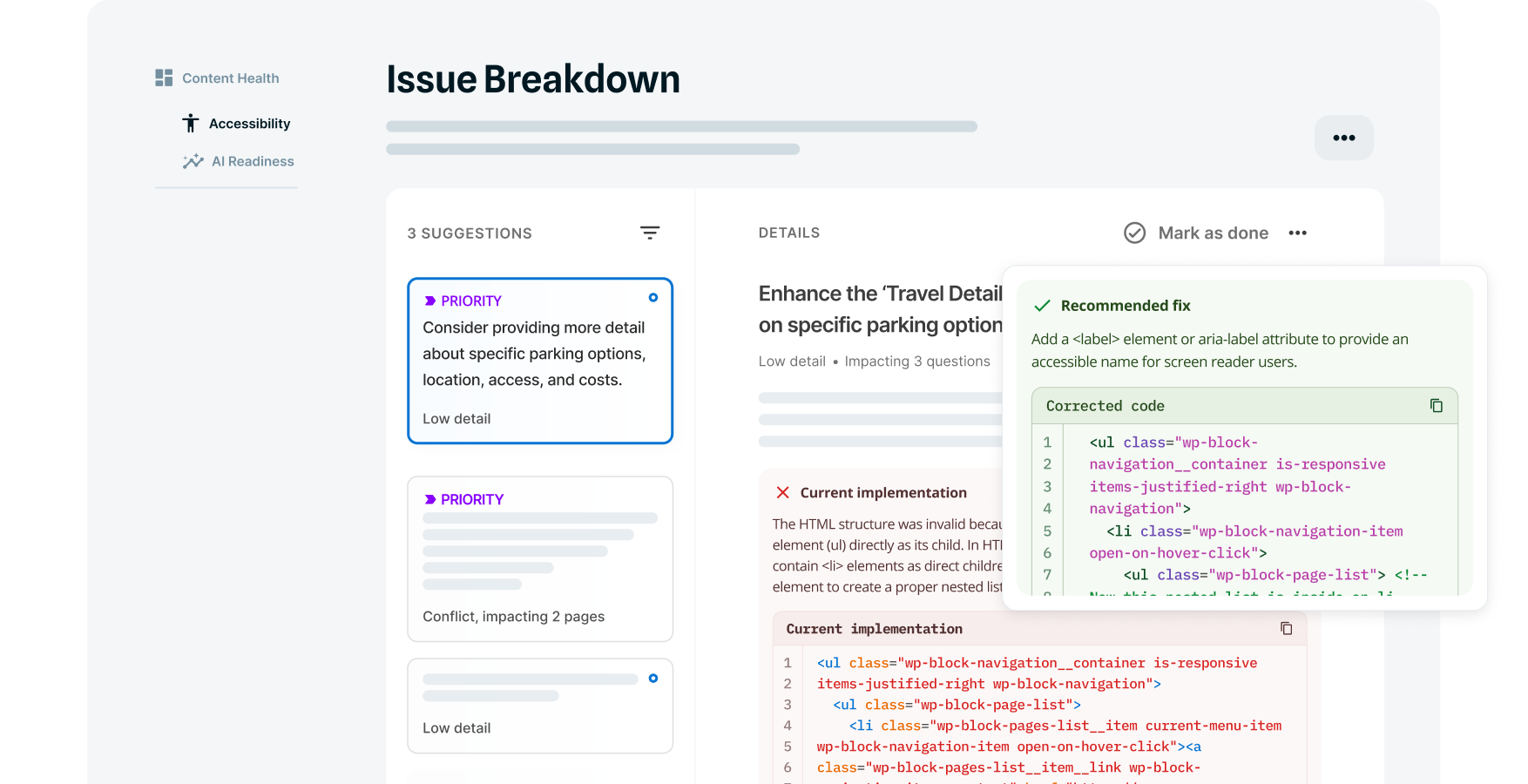
Task: Select the Accessibility menu item
Action: 236,124
